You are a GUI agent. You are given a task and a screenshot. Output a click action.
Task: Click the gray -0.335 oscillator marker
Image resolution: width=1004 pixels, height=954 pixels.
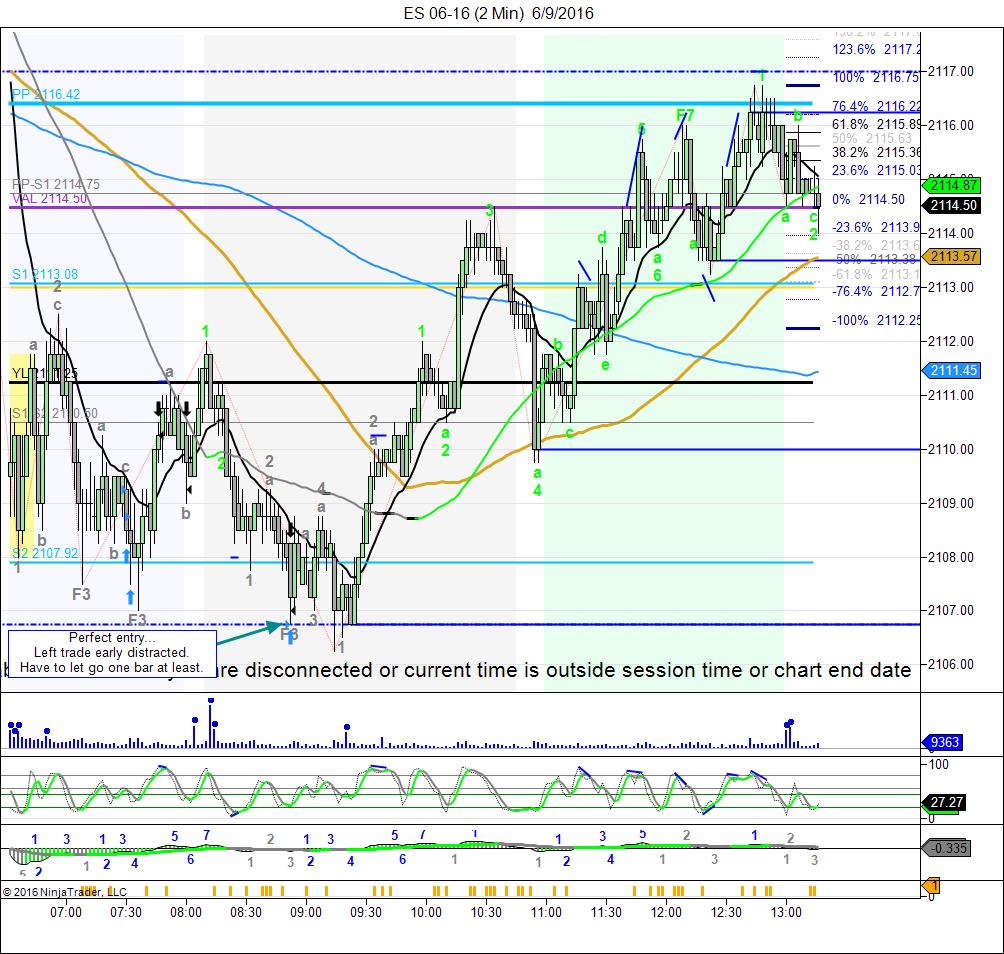click(x=947, y=848)
